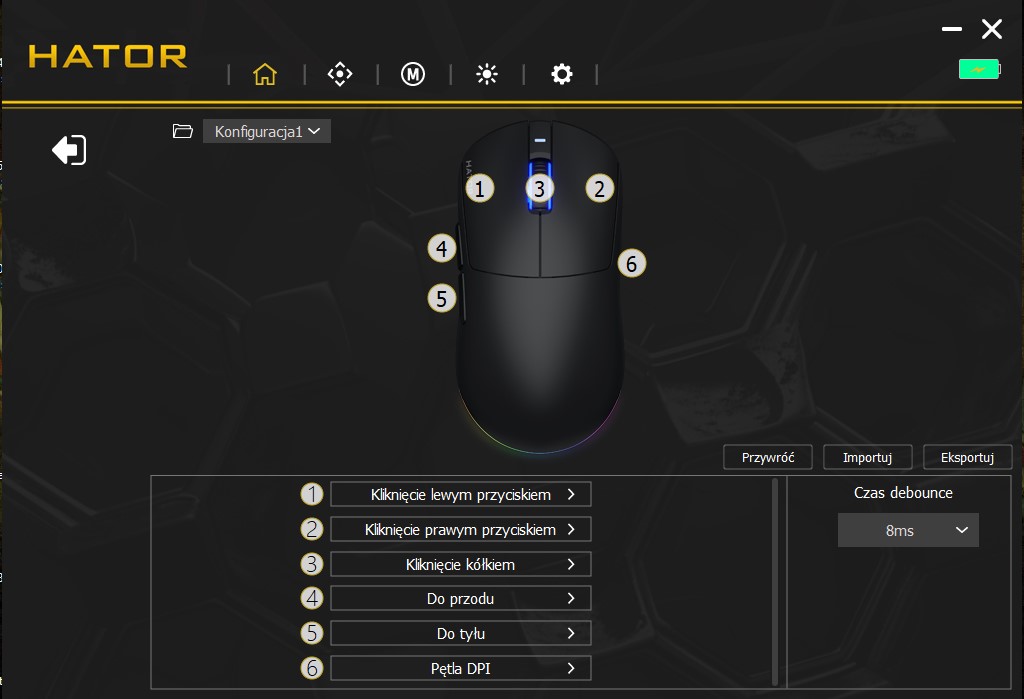Open the Home tab icon

(265, 75)
